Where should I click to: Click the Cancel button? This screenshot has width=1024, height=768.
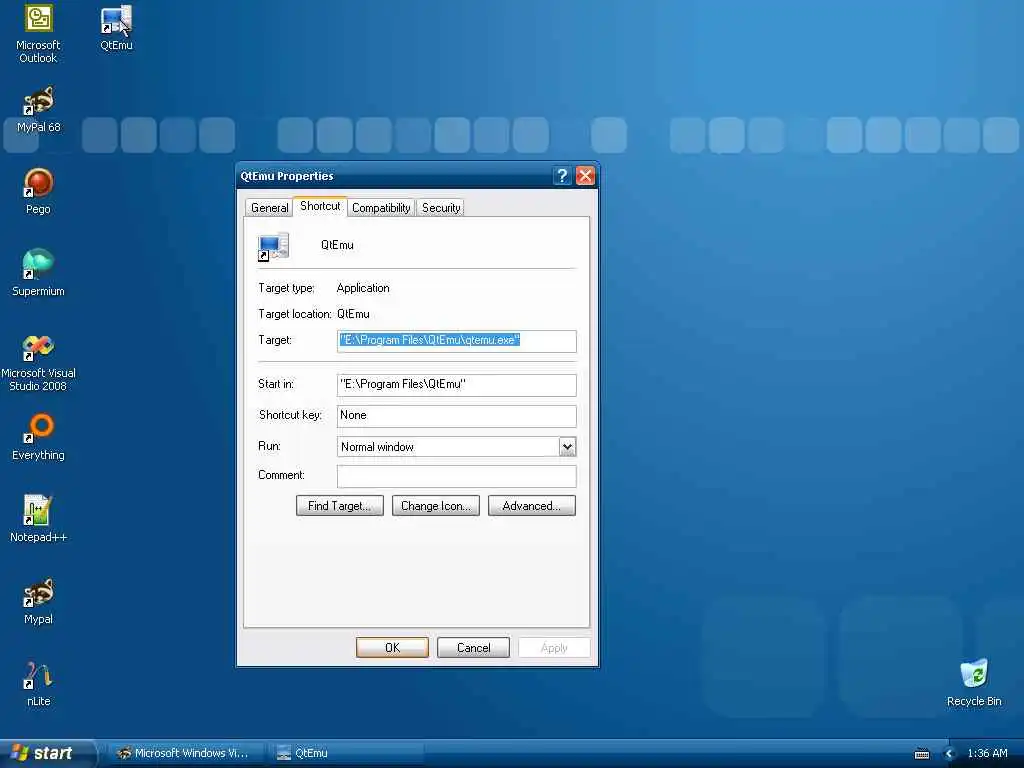(473, 648)
